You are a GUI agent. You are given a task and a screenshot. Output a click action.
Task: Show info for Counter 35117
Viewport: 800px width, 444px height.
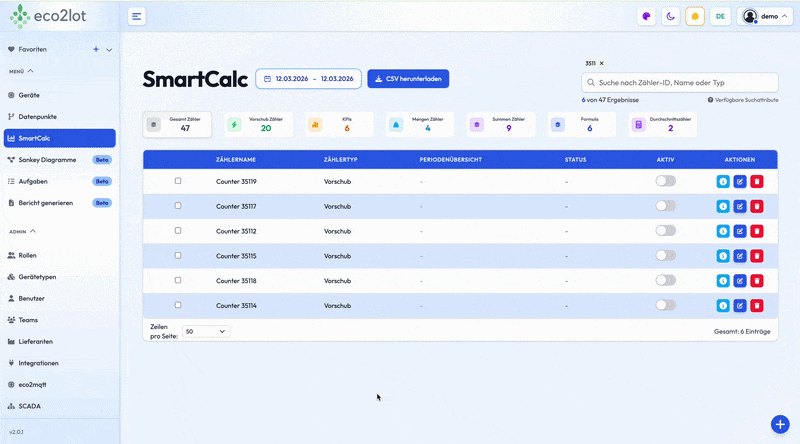tap(723, 206)
